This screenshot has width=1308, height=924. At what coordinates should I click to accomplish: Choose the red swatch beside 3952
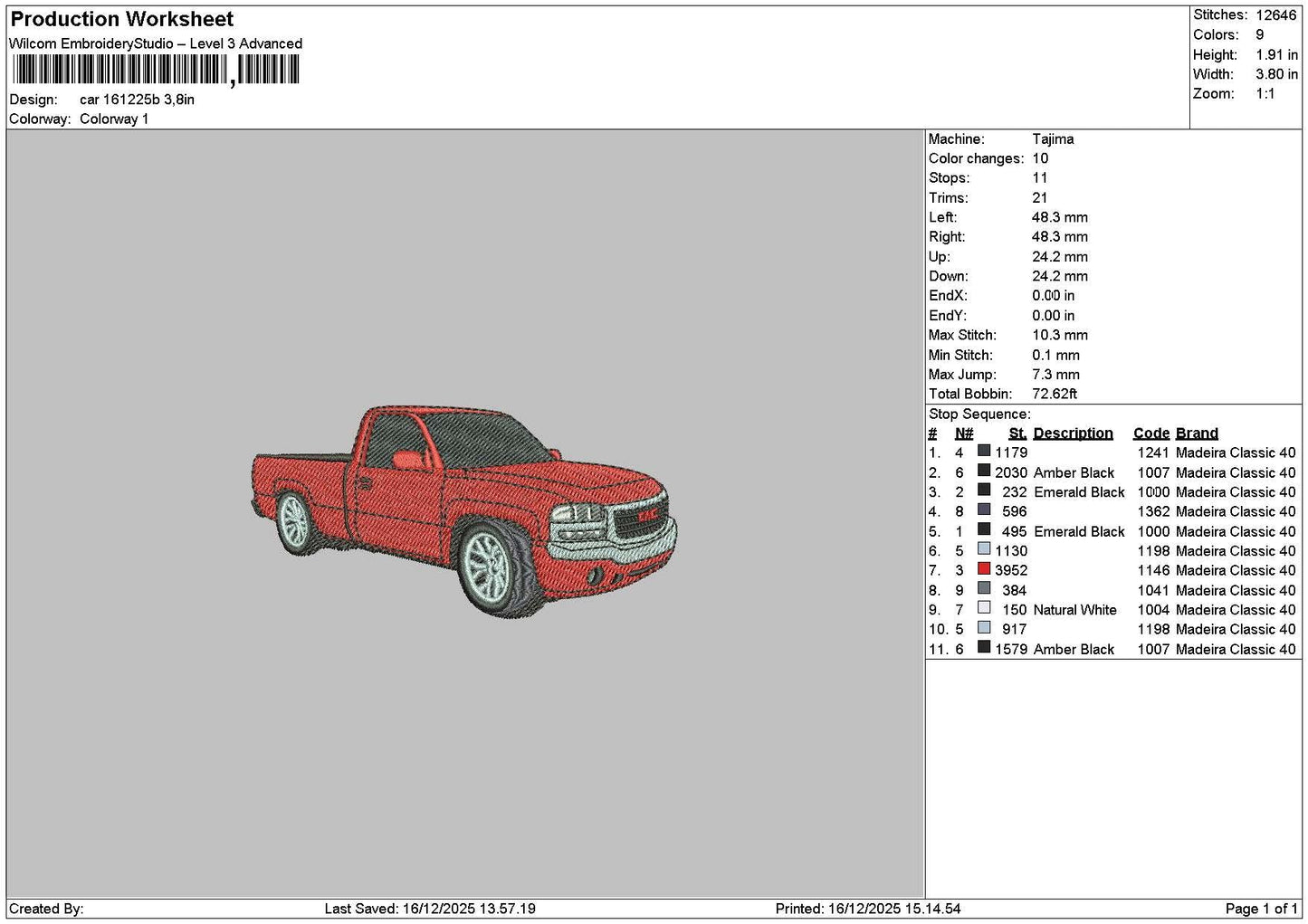[984, 569]
